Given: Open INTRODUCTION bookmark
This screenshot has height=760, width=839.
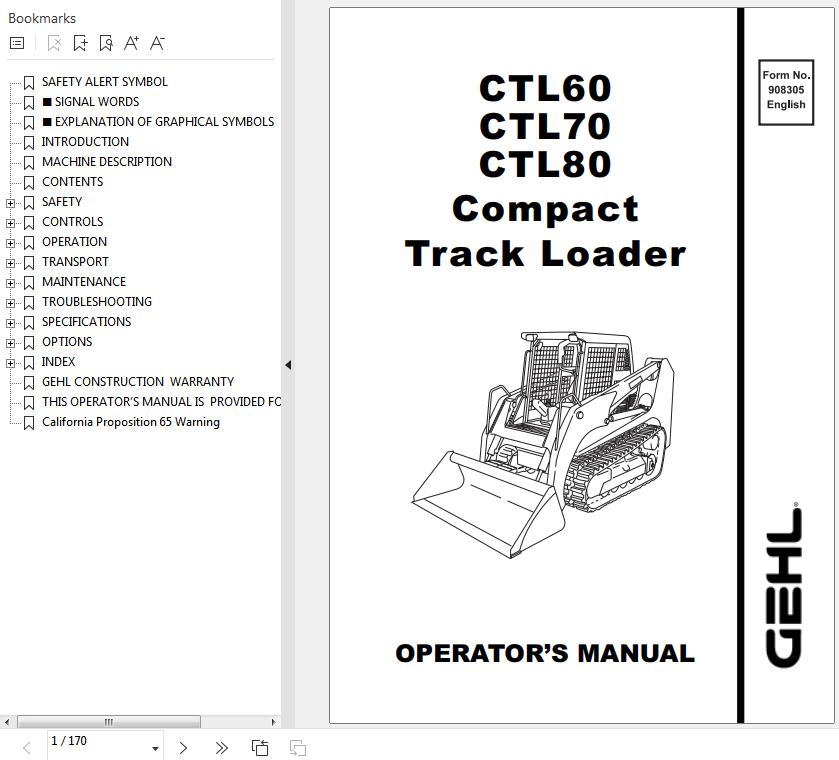Looking at the screenshot, I should click(x=86, y=142).
